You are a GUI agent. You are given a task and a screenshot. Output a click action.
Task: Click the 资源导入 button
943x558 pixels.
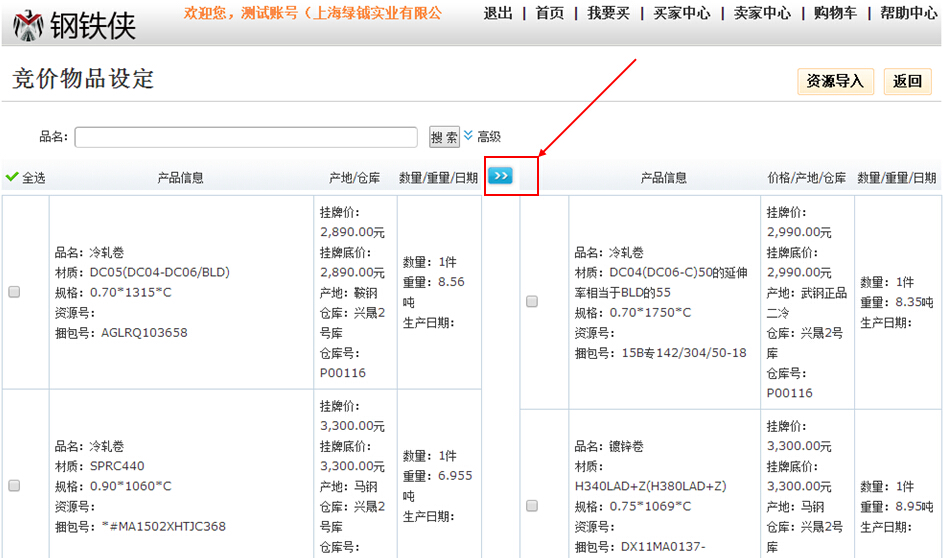[835, 82]
